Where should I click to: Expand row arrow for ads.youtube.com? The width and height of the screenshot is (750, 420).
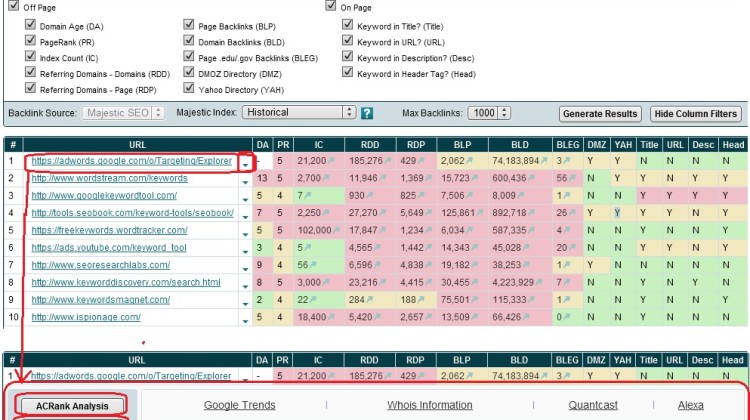click(x=245, y=252)
